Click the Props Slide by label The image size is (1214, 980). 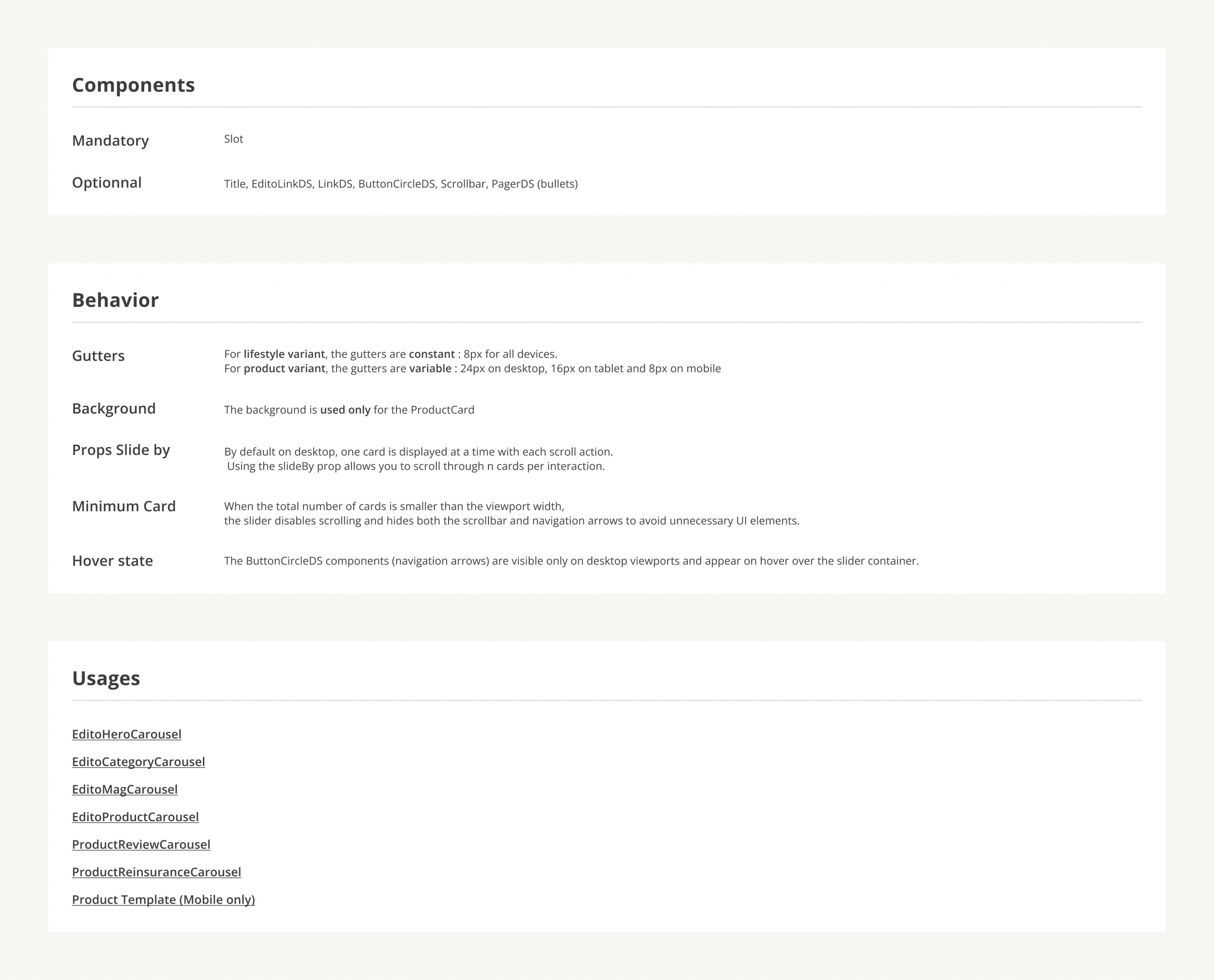[x=121, y=450]
